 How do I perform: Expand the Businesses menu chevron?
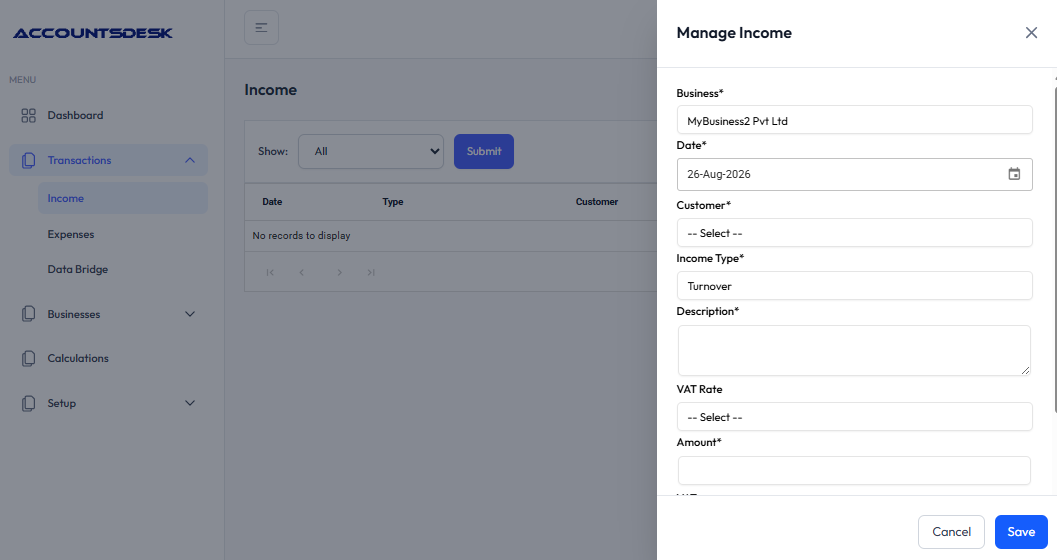[190, 314]
